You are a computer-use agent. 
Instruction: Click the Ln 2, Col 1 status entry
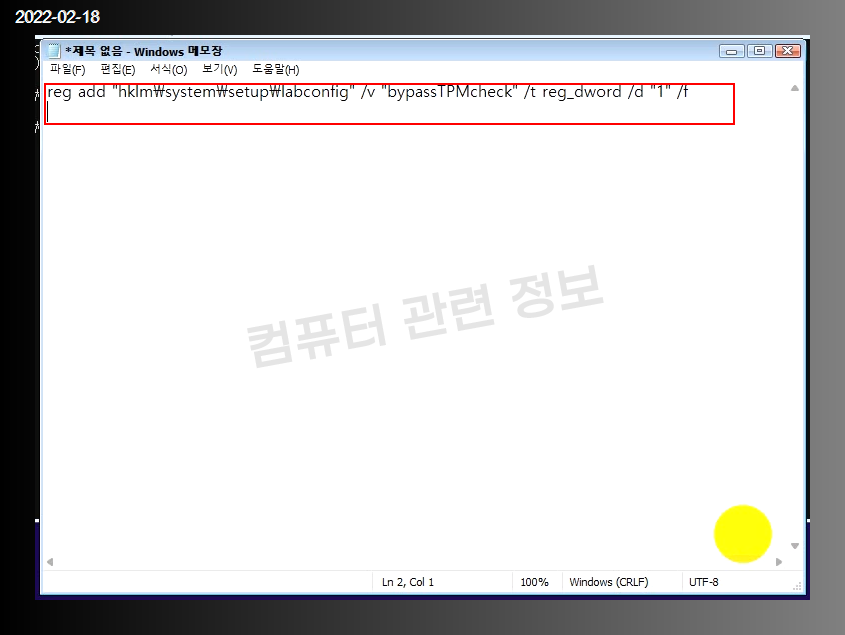click(x=408, y=582)
